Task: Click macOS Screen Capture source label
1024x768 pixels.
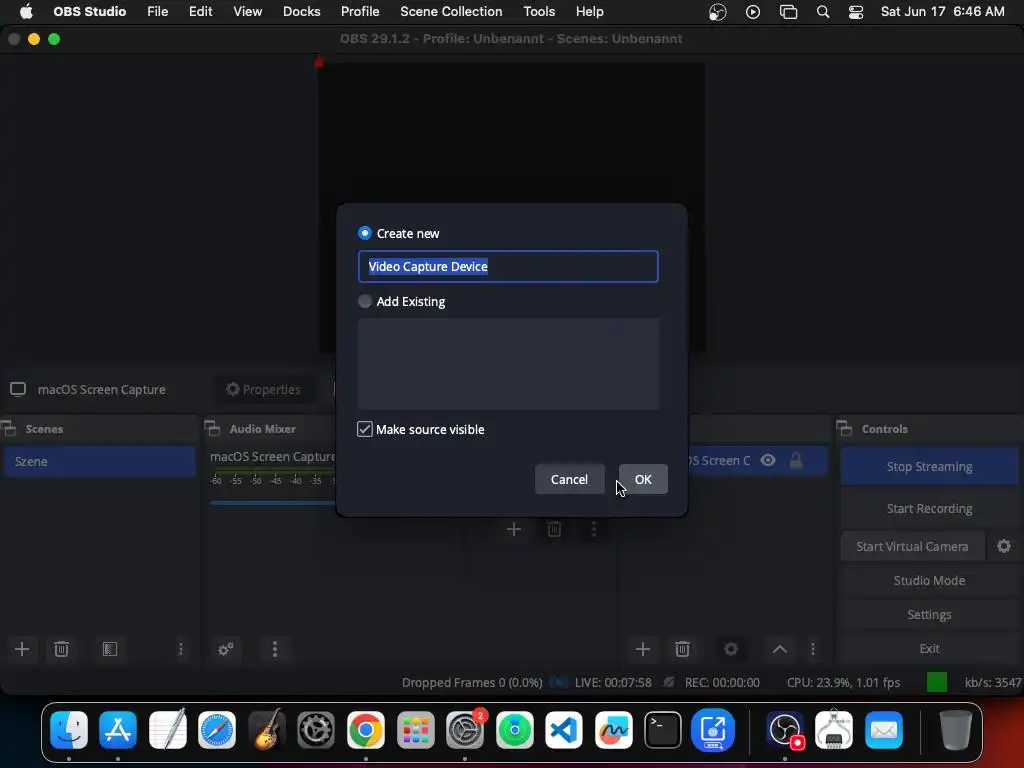Action: pos(101,389)
